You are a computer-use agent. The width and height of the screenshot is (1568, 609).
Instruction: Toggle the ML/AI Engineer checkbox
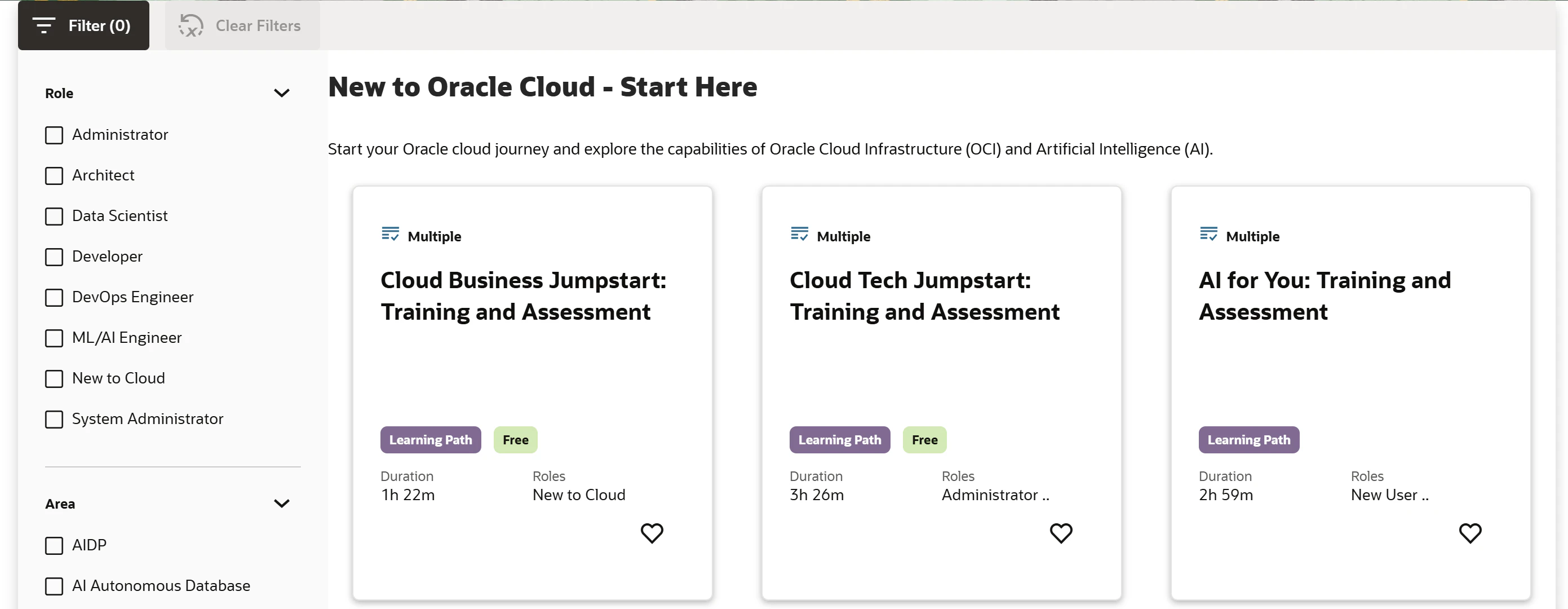point(54,338)
